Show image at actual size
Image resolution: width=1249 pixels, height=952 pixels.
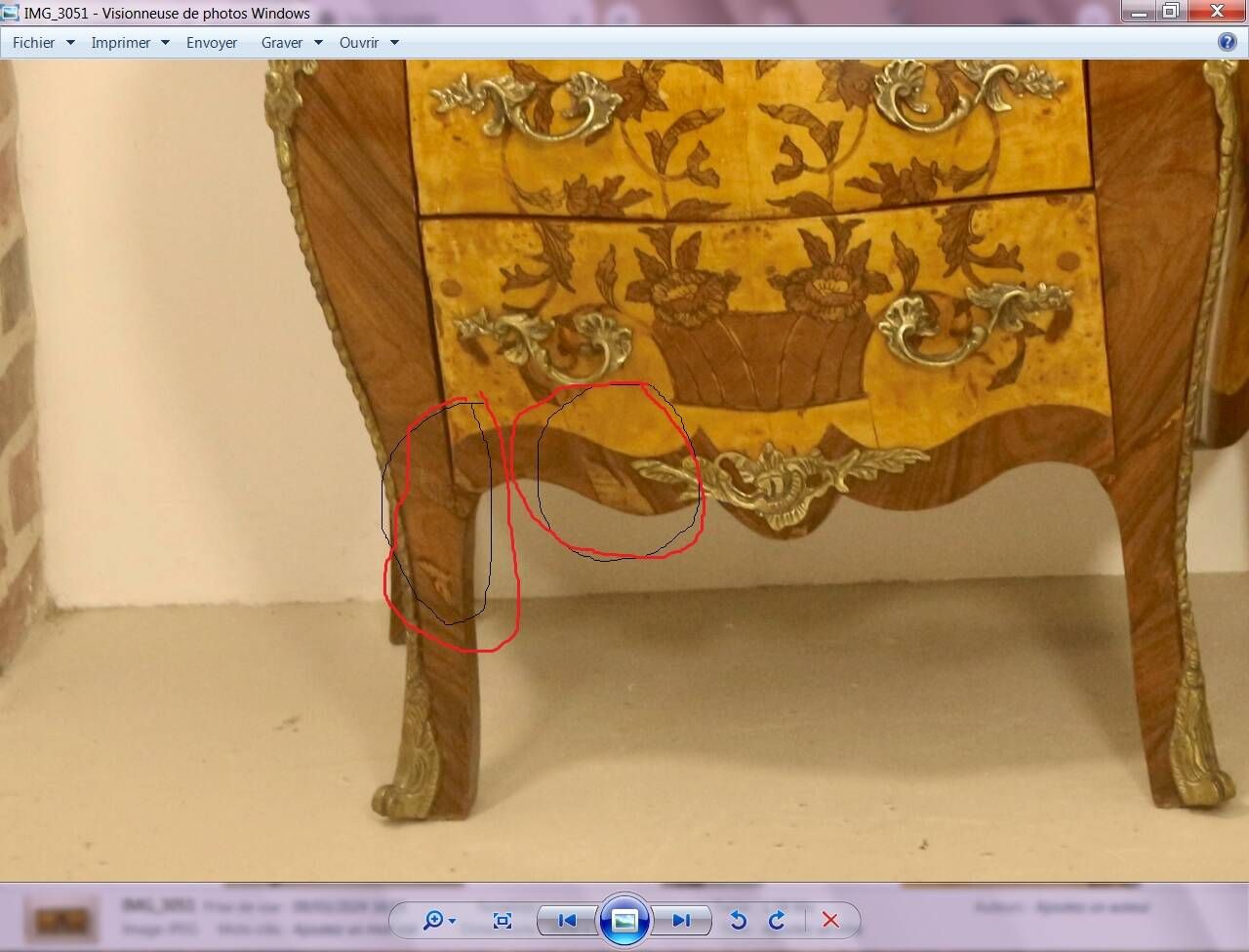503,920
